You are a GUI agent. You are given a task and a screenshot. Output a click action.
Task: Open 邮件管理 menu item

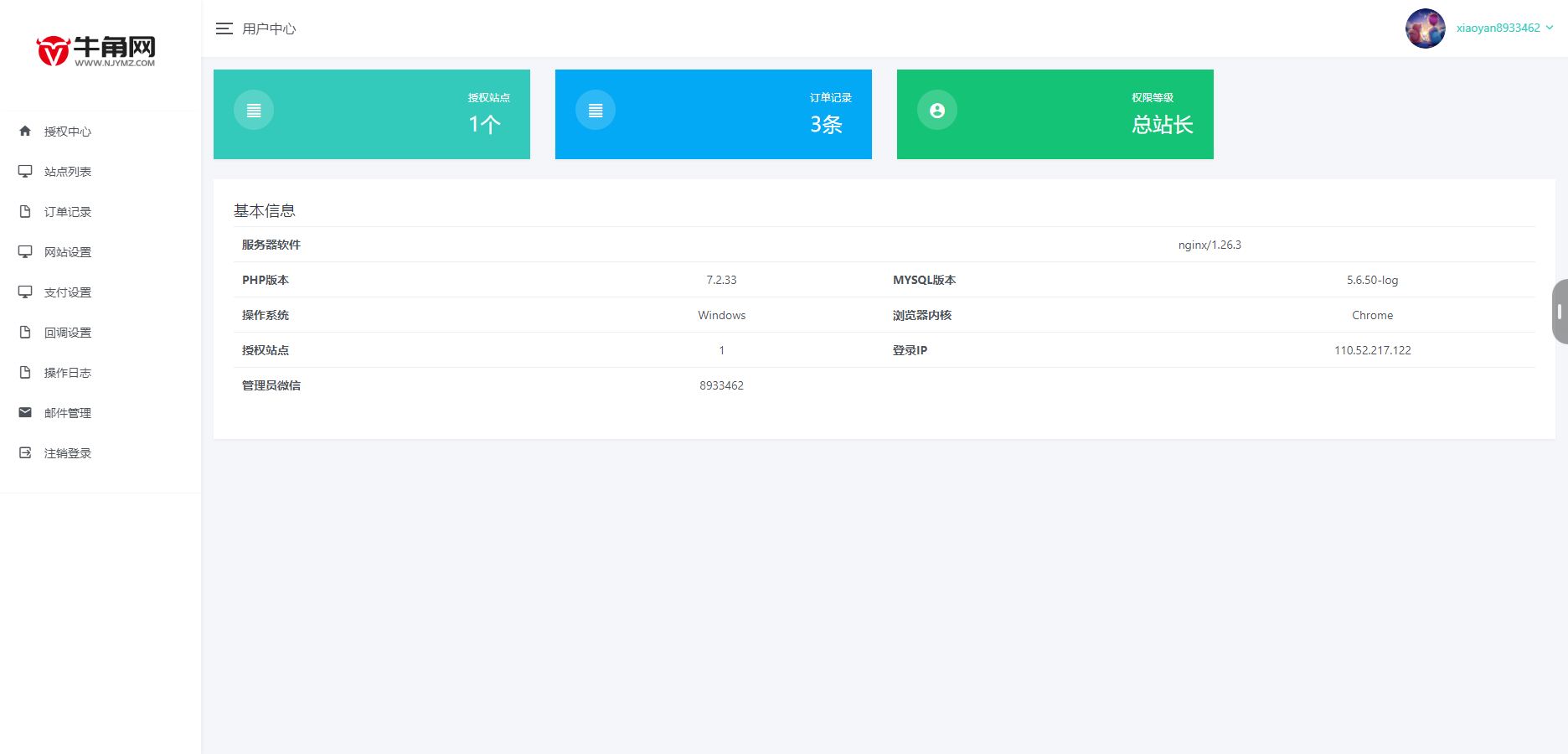pos(101,413)
